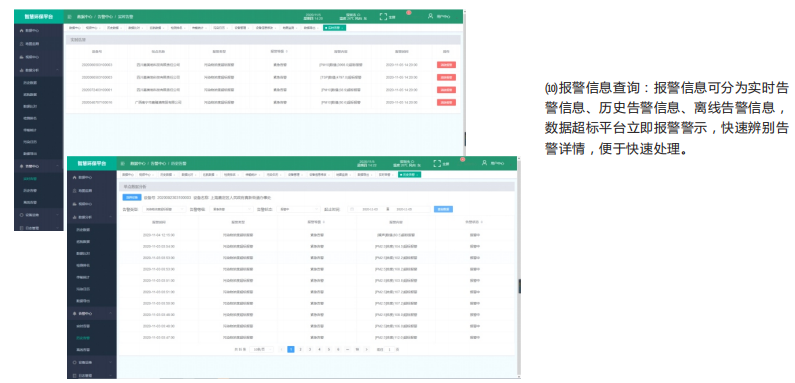
Task: Collapse sidebar with hamburger icon in lower window
Action: tap(122, 164)
